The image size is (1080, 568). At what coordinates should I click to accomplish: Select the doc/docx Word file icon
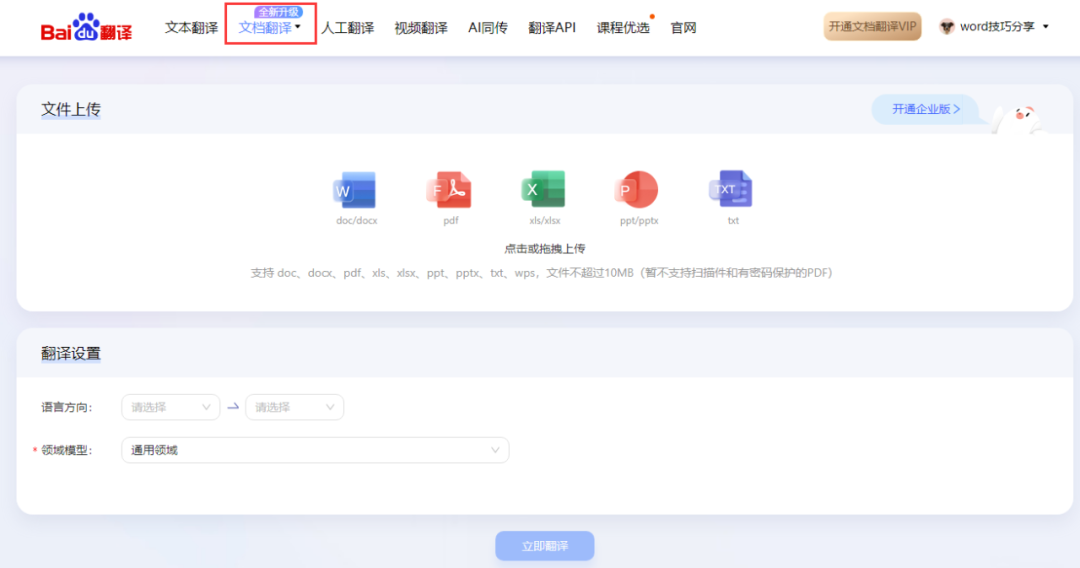click(x=355, y=190)
